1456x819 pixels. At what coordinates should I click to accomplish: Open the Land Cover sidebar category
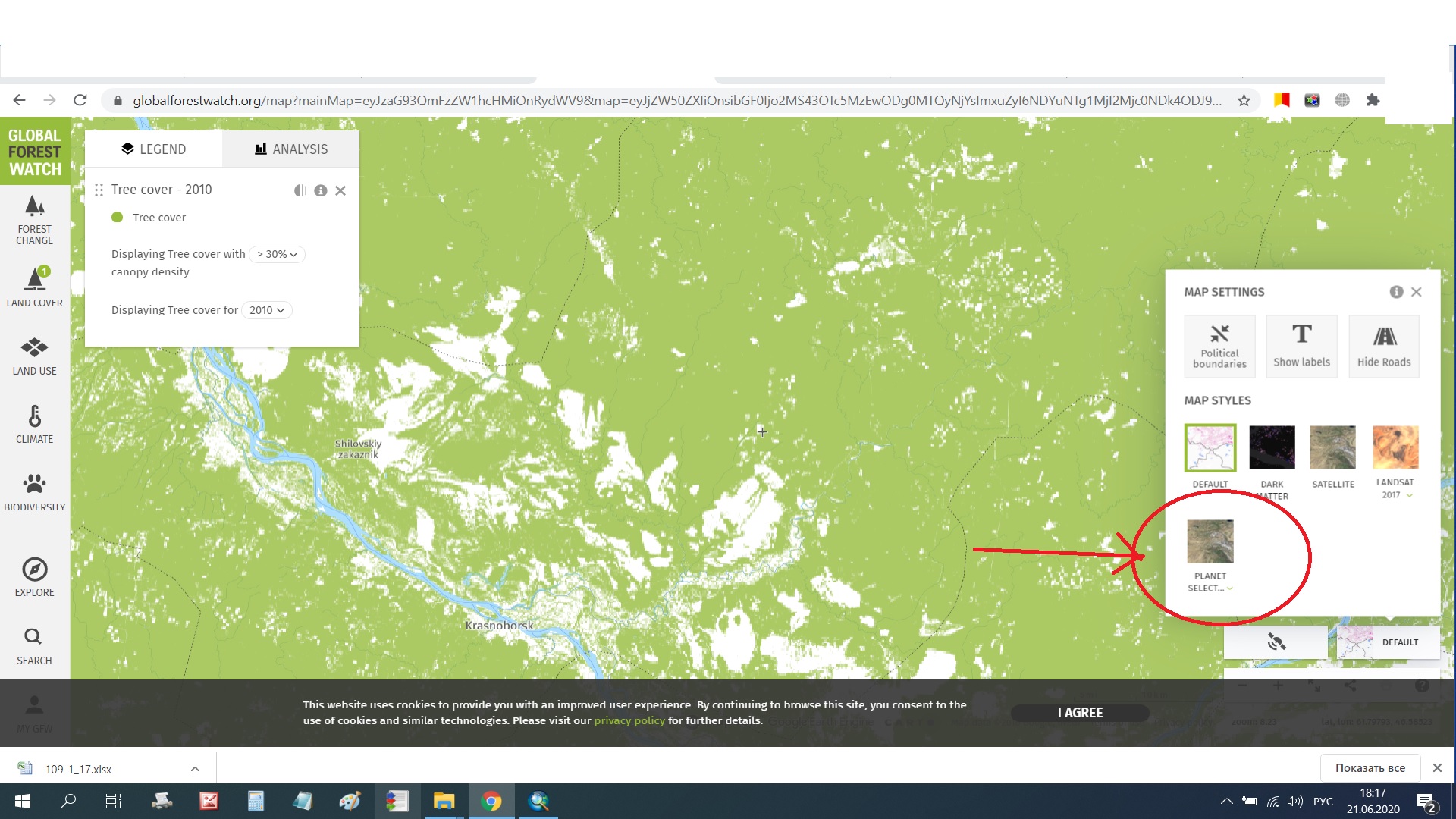[35, 287]
